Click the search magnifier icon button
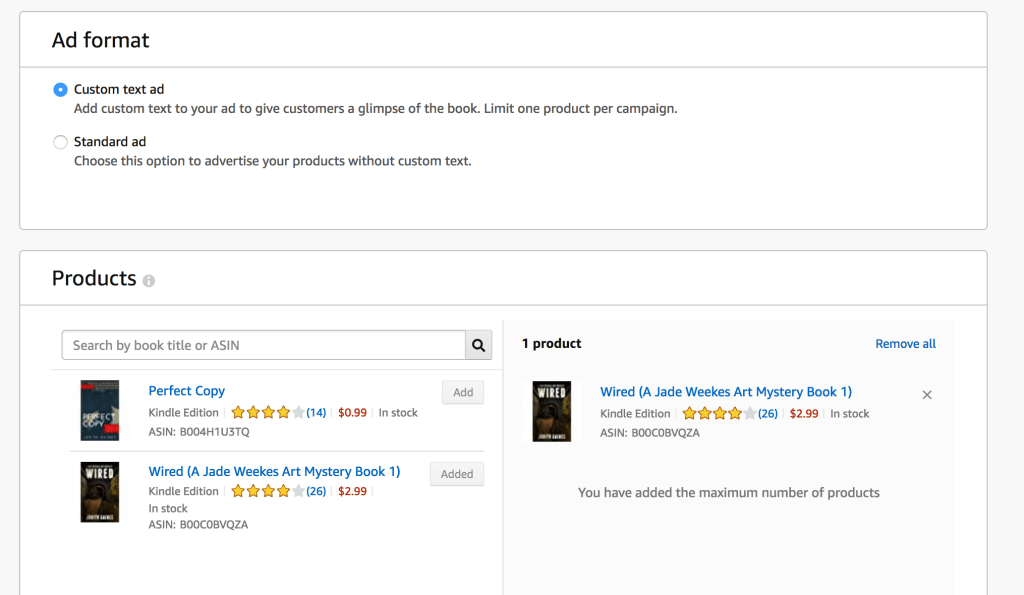 coord(479,345)
